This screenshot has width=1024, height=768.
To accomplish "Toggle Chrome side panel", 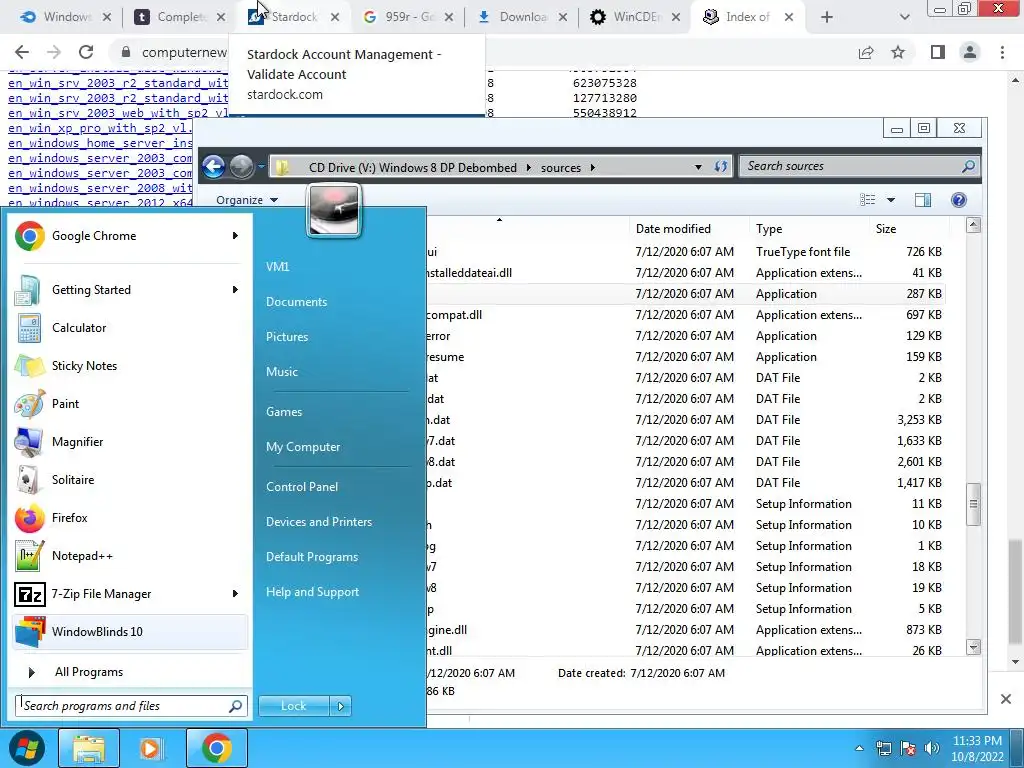I will (938, 52).
